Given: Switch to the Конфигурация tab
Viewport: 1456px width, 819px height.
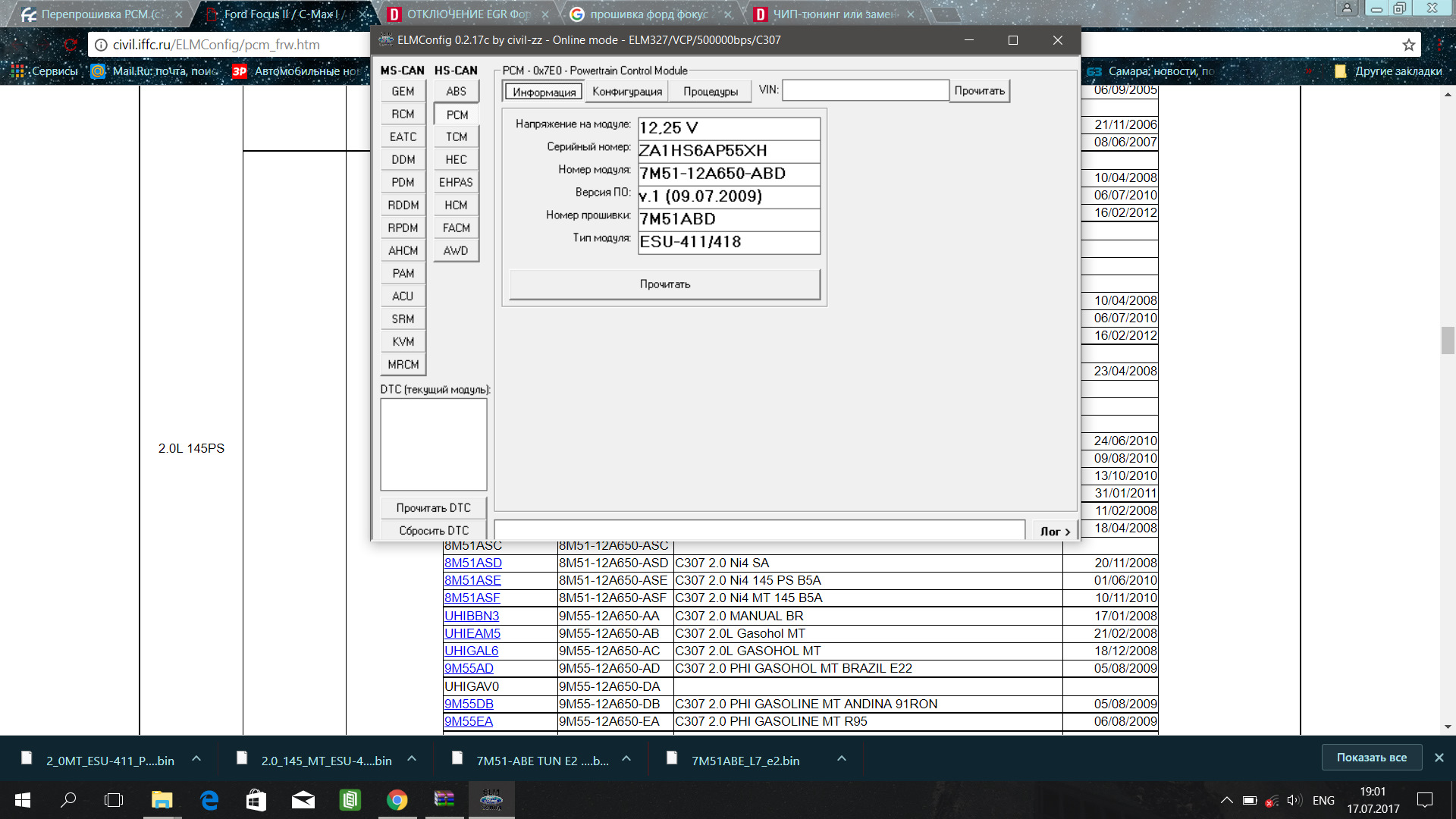Looking at the screenshot, I should (x=627, y=91).
